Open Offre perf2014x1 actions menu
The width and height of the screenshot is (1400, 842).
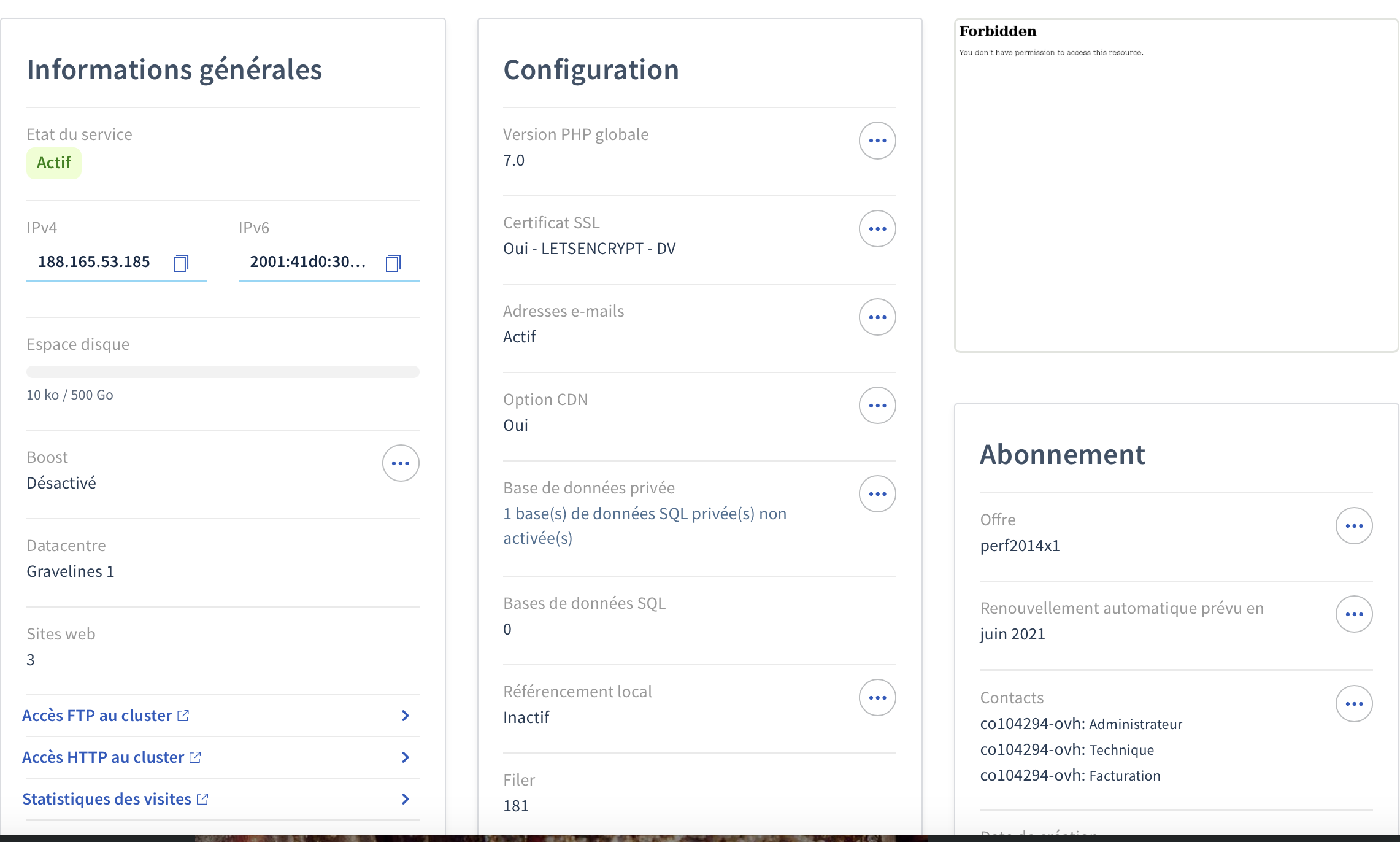[x=1354, y=526]
